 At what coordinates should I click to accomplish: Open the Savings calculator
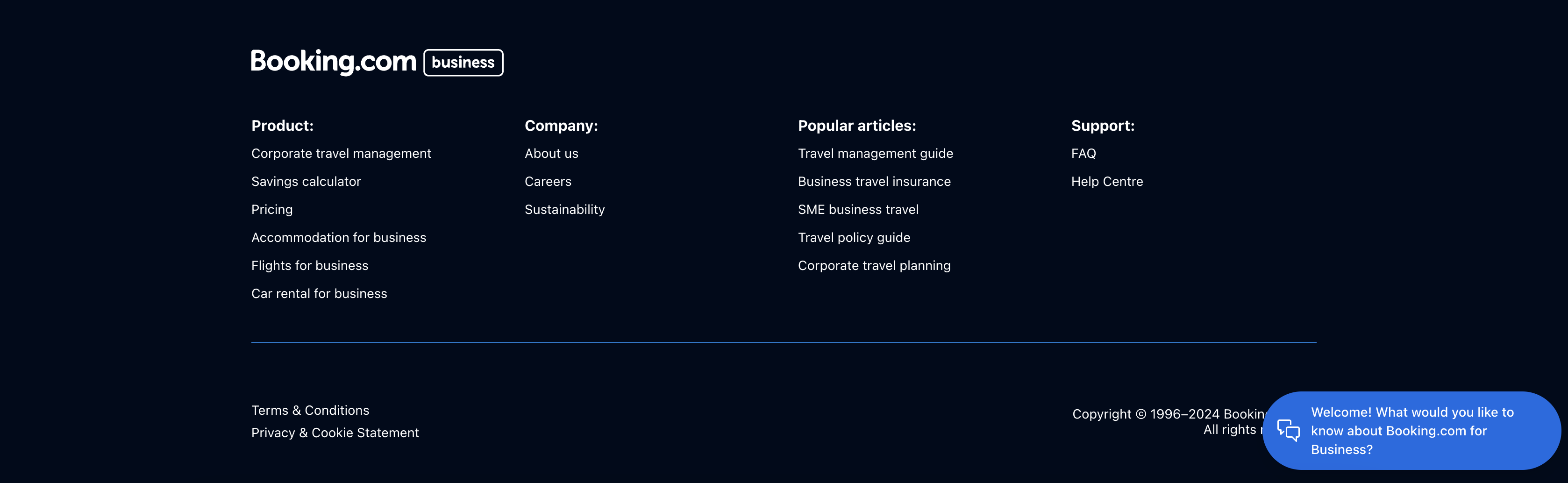tap(306, 181)
